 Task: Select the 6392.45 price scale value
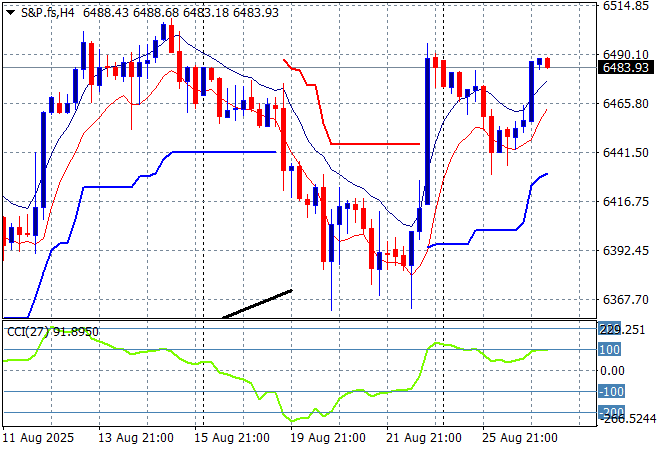pyautogui.click(x=626, y=250)
